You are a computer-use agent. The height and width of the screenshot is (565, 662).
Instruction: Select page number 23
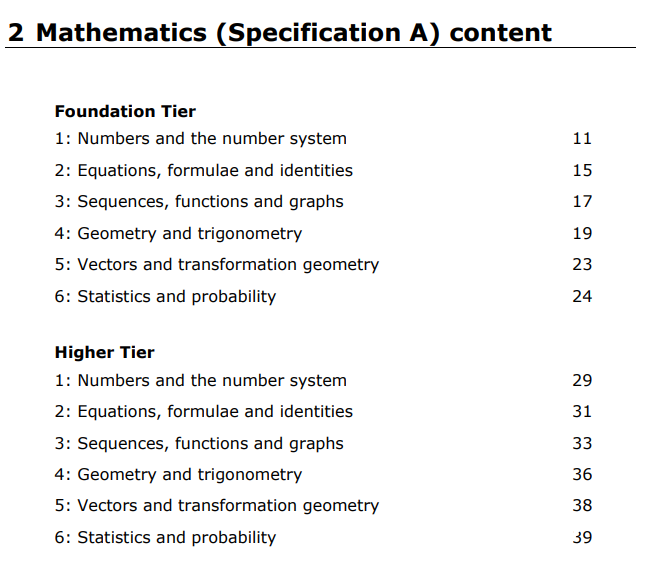(582, 265)
